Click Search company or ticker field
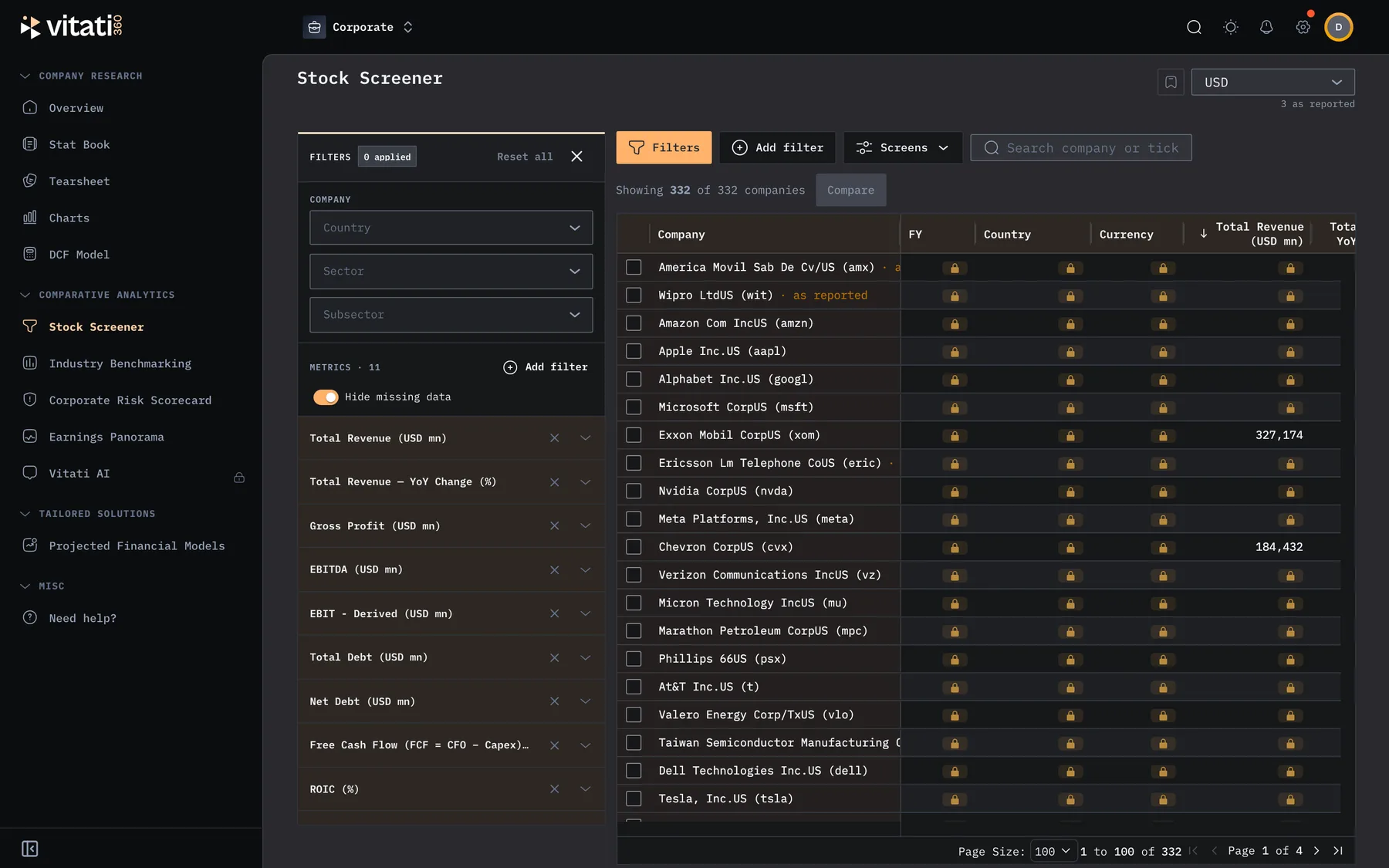 [x=1080, y=148]
